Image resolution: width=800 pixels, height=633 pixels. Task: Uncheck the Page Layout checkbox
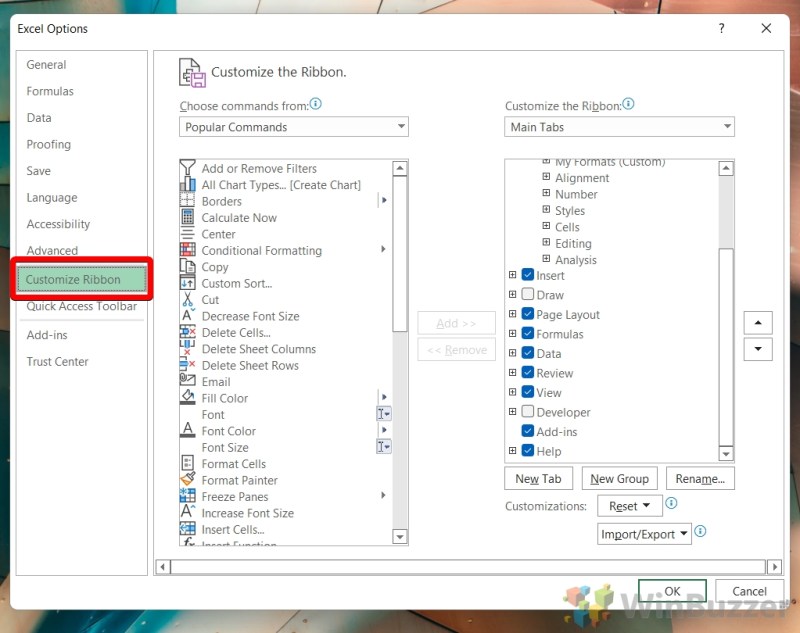pos(528,314)
